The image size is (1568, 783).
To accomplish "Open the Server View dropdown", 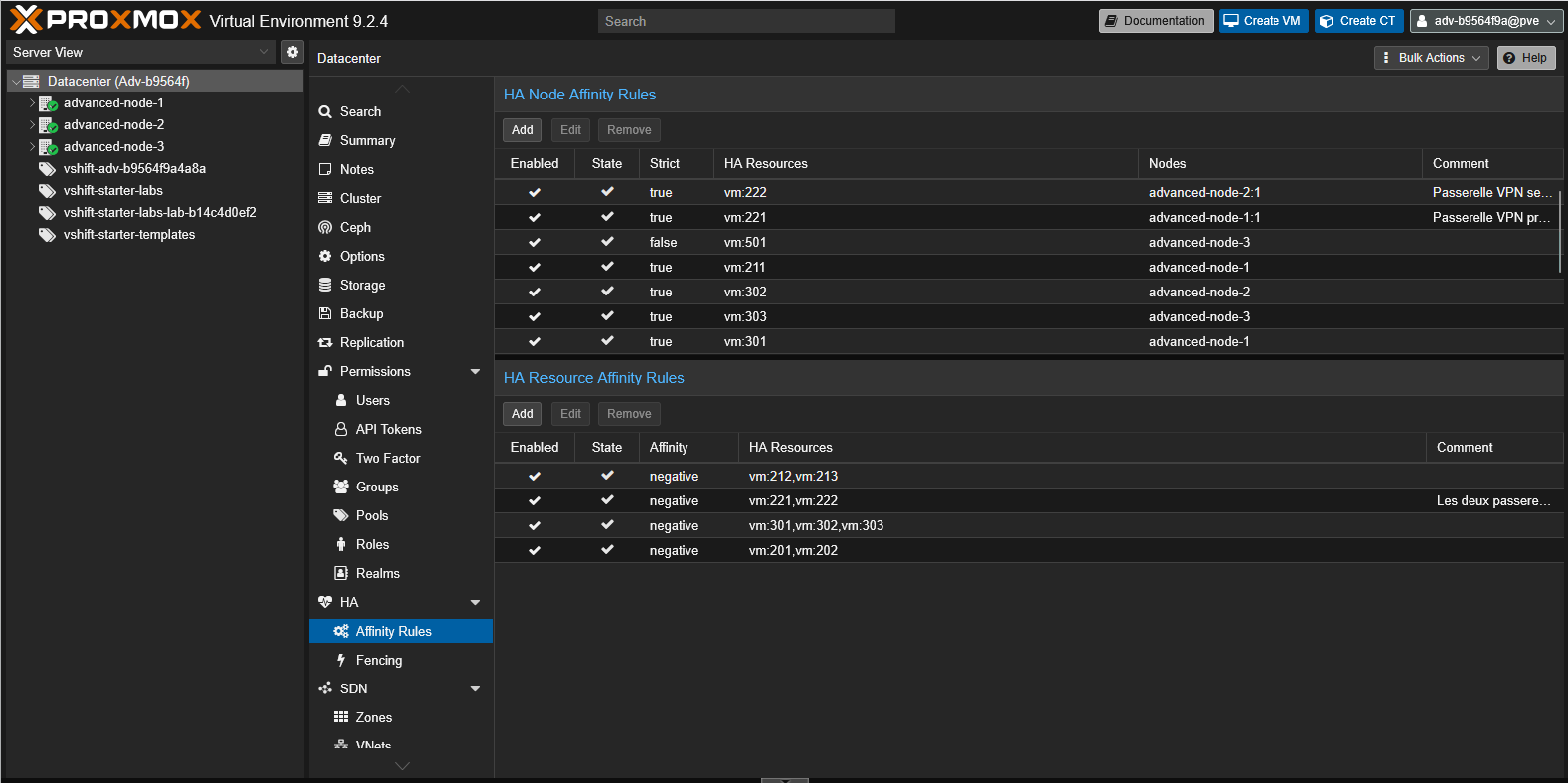I will click(264, 52).
